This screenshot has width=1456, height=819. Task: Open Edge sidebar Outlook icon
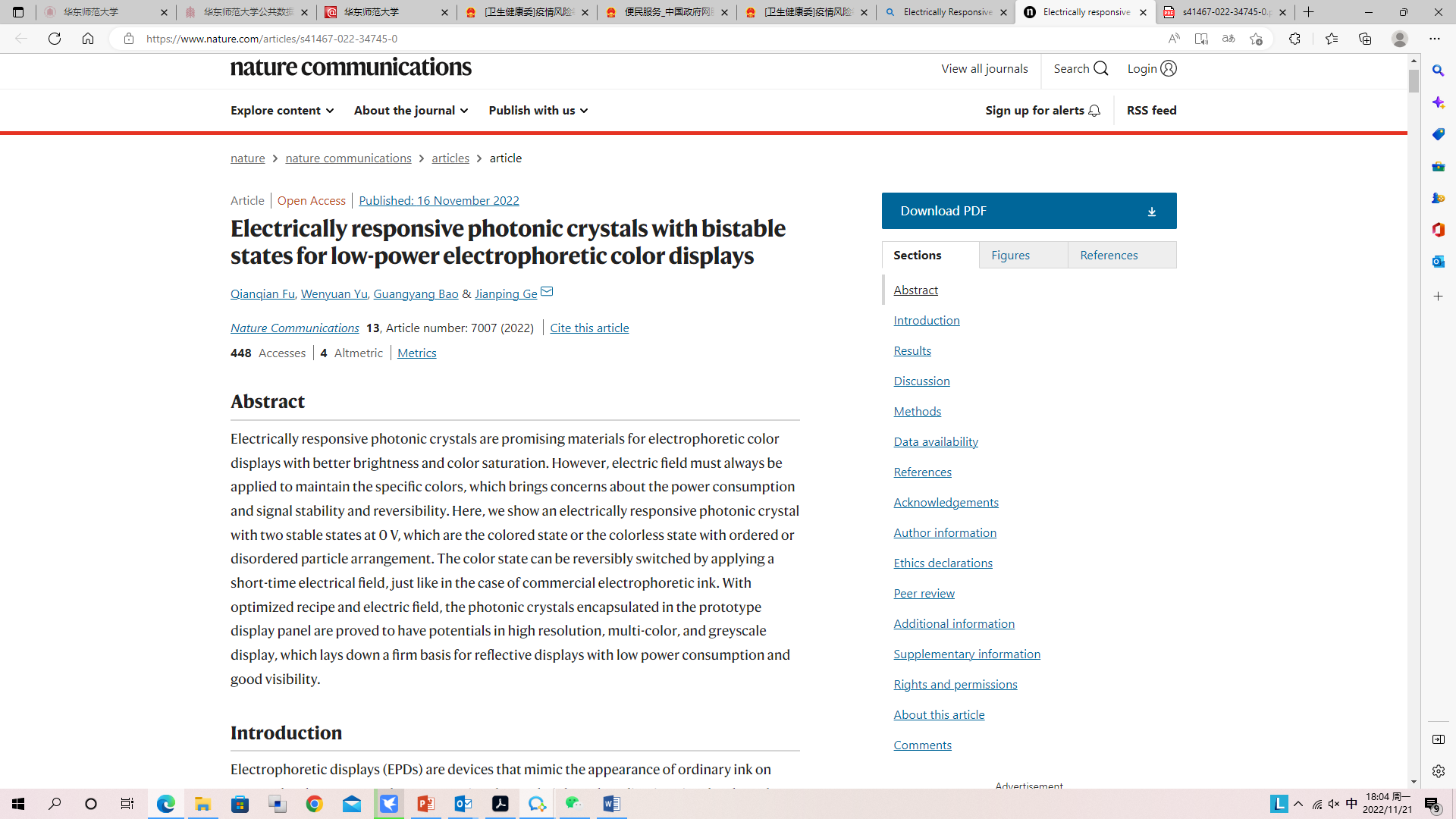coord(1439,262)
